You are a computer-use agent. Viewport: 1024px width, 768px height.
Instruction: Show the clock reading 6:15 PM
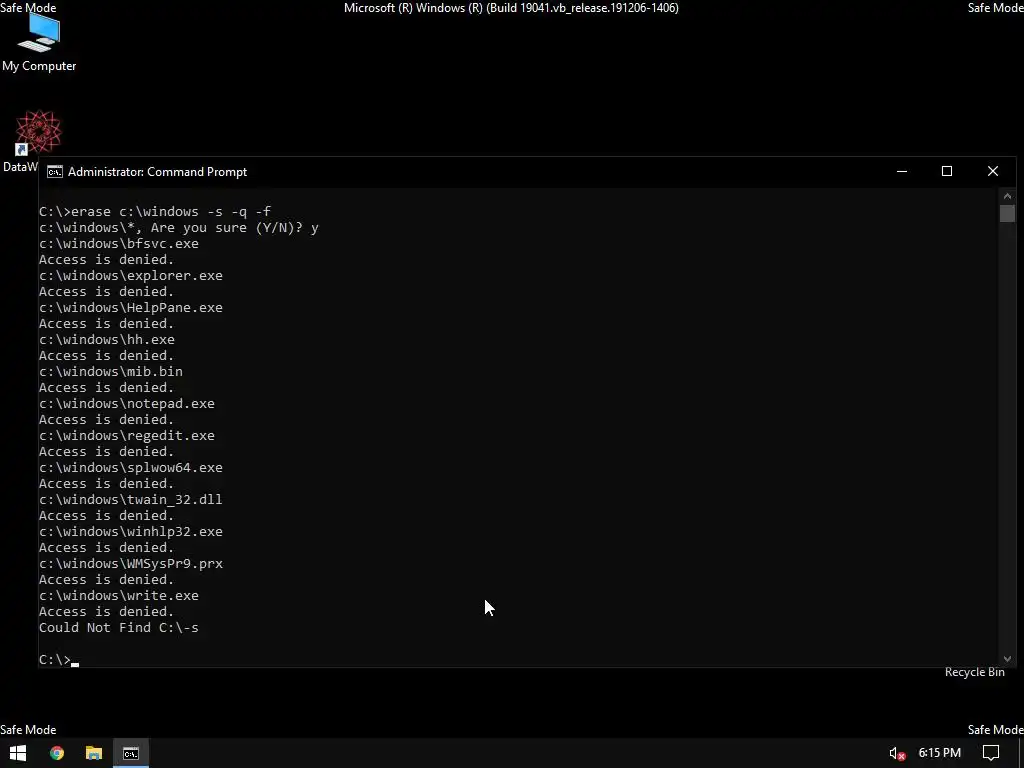tap(939, 753)
